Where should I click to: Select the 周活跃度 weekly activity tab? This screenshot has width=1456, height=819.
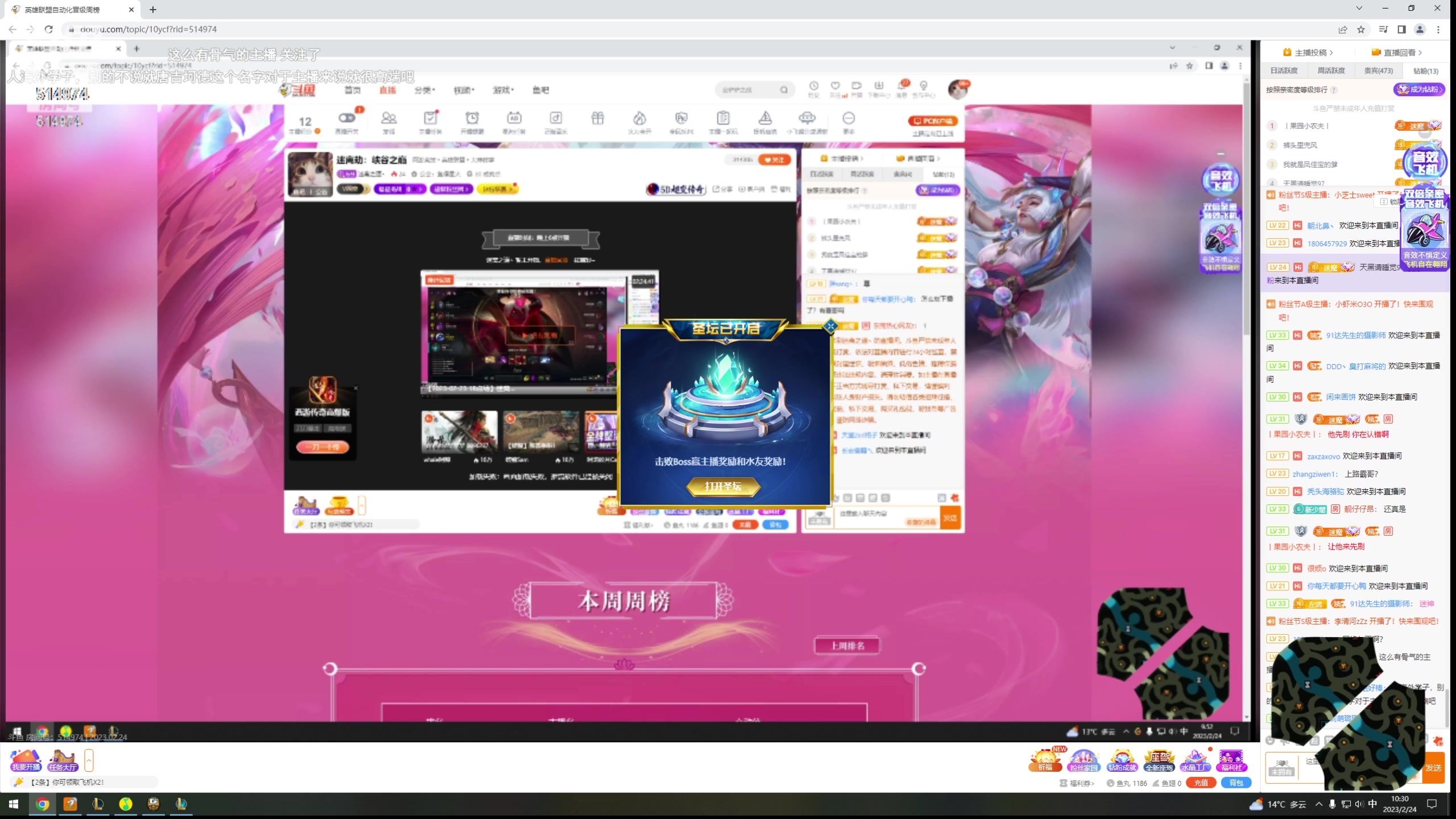point(1331,71)
